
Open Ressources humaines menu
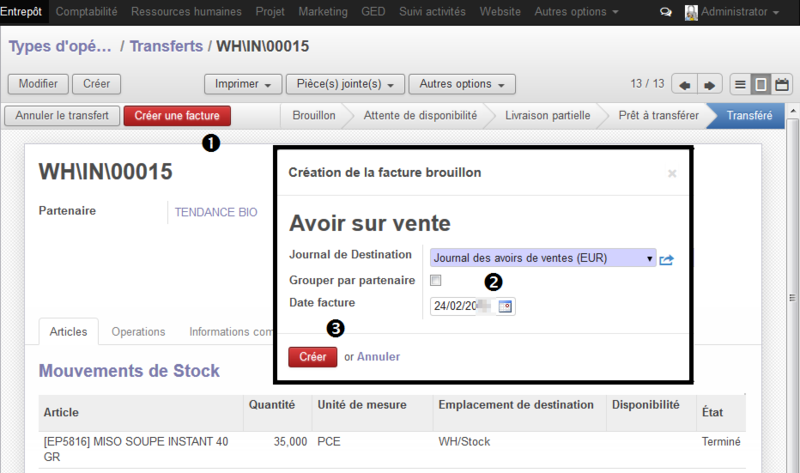[186, 12]
